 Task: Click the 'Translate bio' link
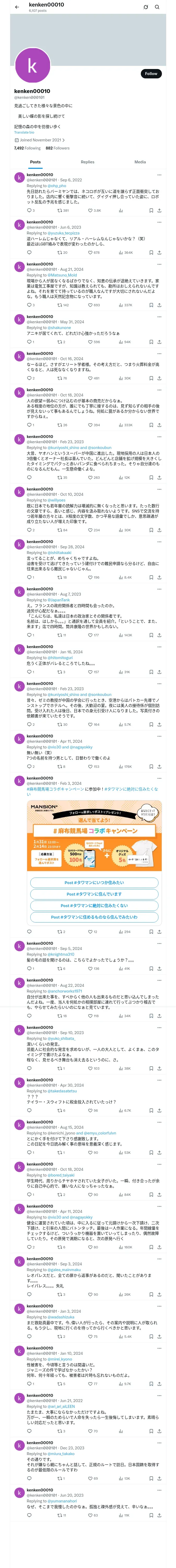click(x=24, y=132)
